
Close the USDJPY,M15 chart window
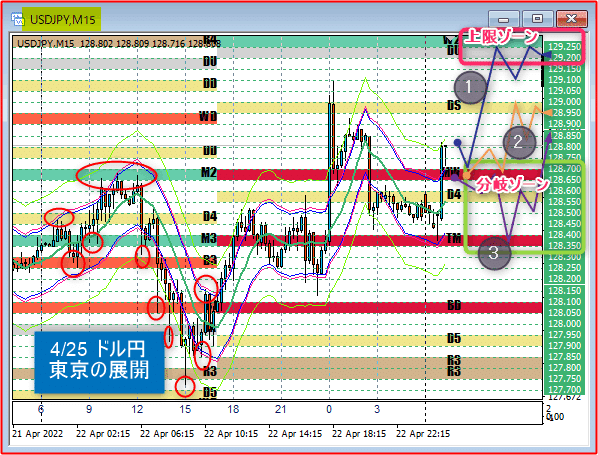[x=571, y=19]
